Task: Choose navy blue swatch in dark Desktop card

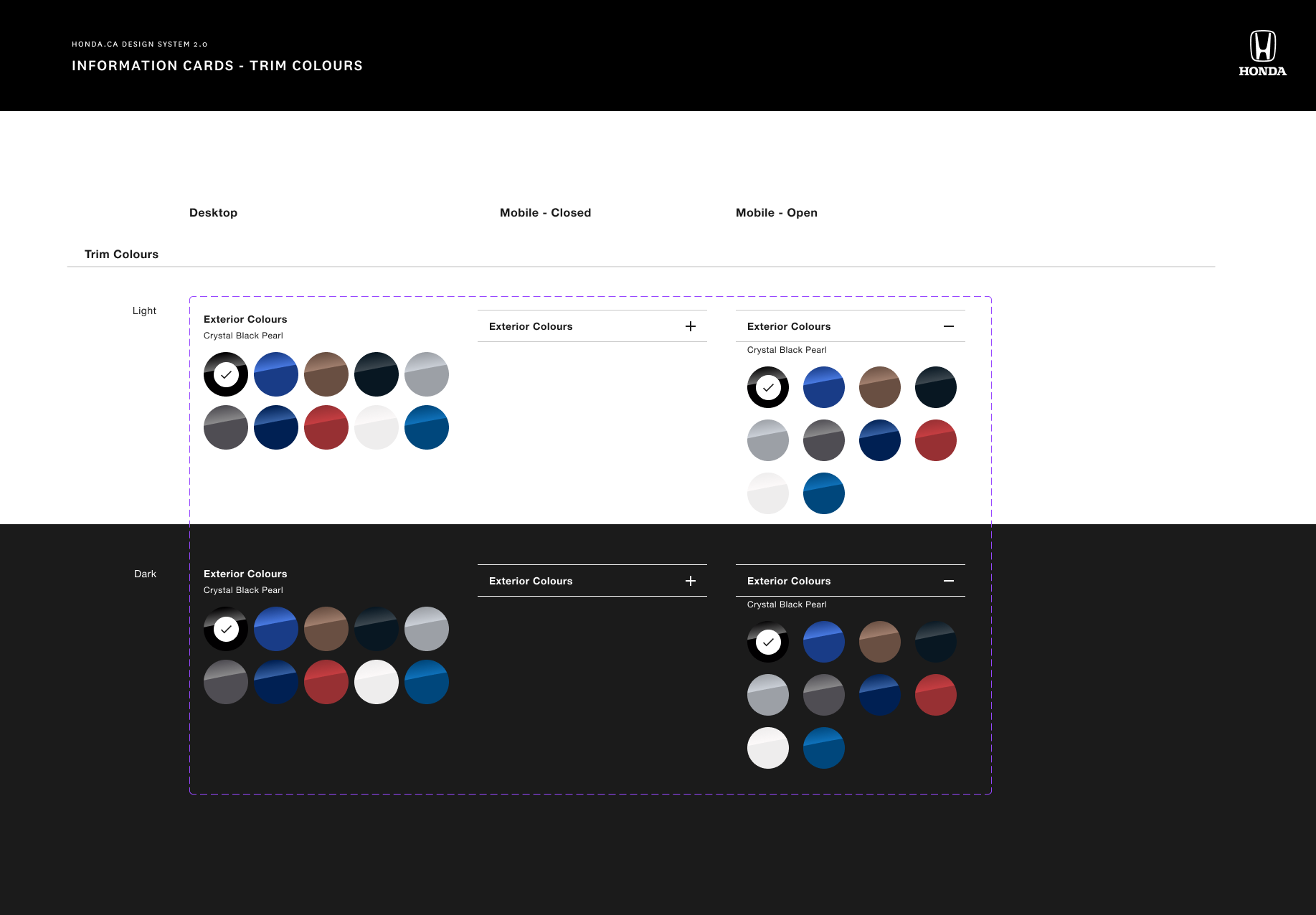Action: click(x=276, y=682)
